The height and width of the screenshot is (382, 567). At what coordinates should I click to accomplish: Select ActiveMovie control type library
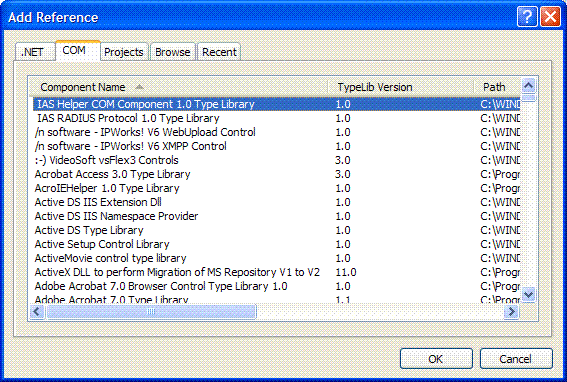(x=276, y=258)
